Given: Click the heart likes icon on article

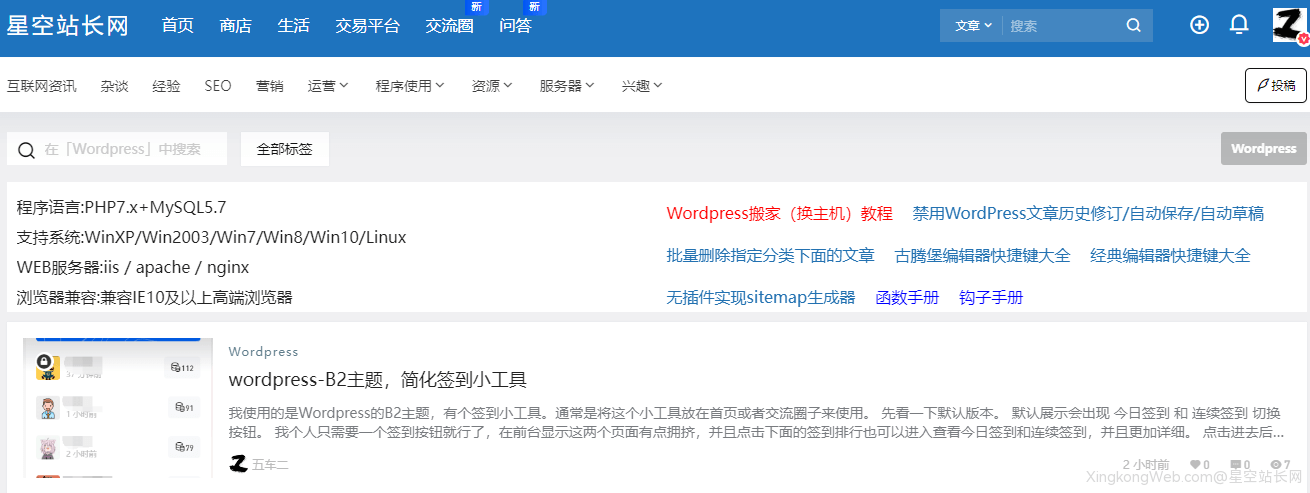Looking at the screenshot, I should click(1193, 465).
